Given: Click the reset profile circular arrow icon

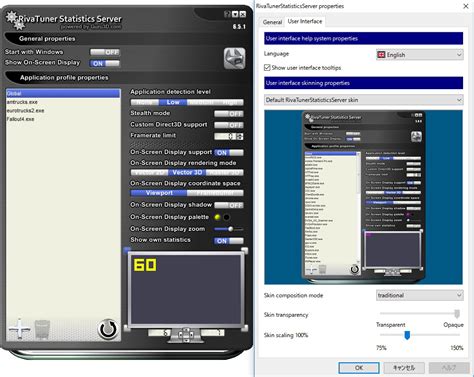Looking at the screenshot, I should click(x=108, y=329).
